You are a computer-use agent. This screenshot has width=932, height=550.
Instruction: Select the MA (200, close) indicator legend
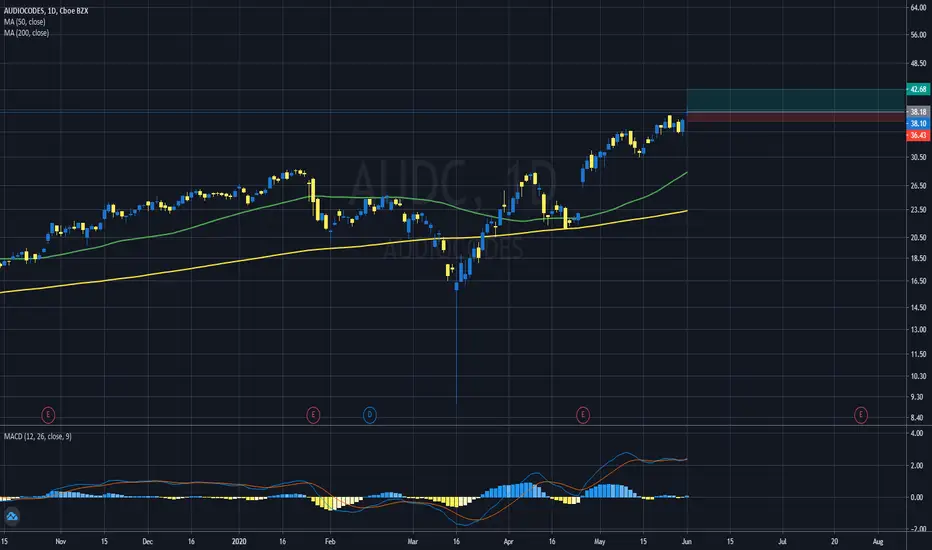click(x=26, y=33)
